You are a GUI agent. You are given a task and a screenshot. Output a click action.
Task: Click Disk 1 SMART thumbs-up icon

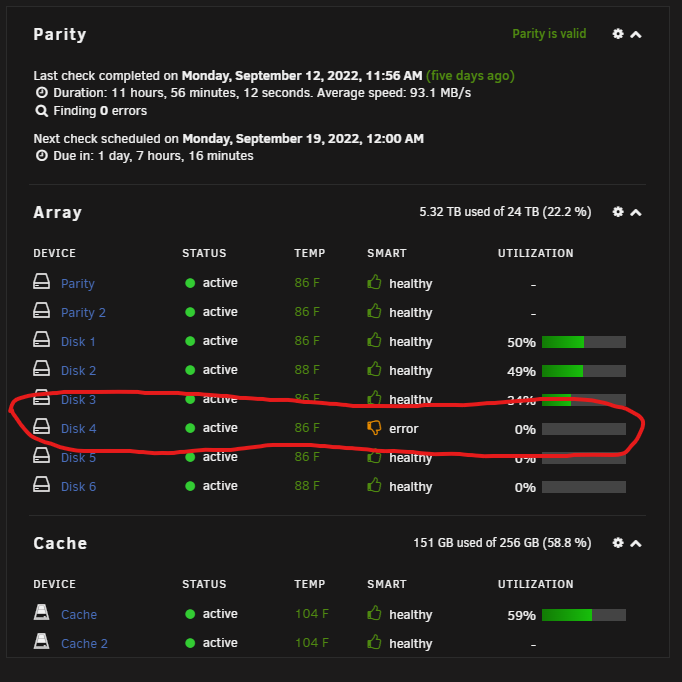click(x=374, y=340)
